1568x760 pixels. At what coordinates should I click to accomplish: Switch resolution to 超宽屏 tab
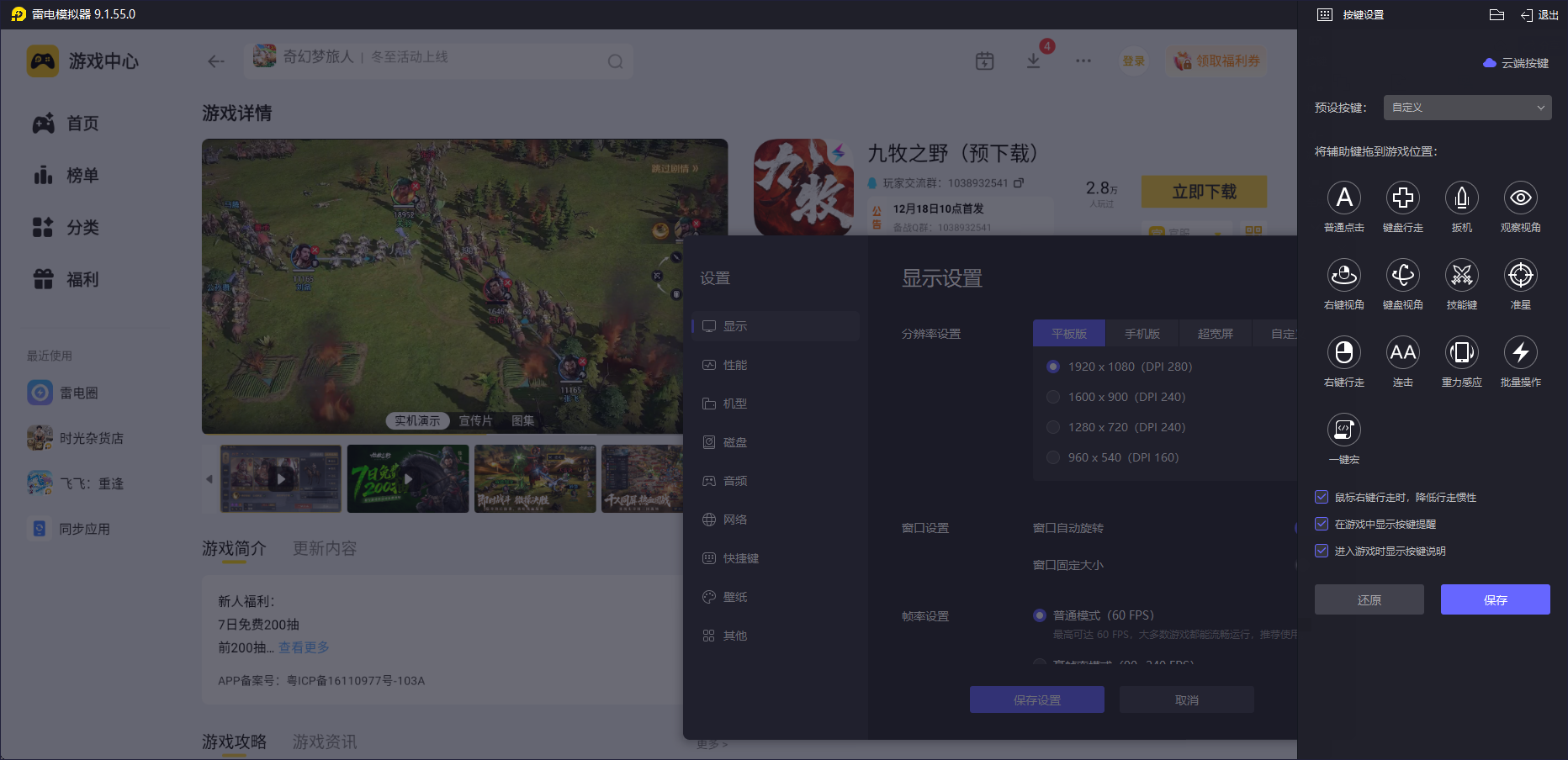(x=1216, y=334)
